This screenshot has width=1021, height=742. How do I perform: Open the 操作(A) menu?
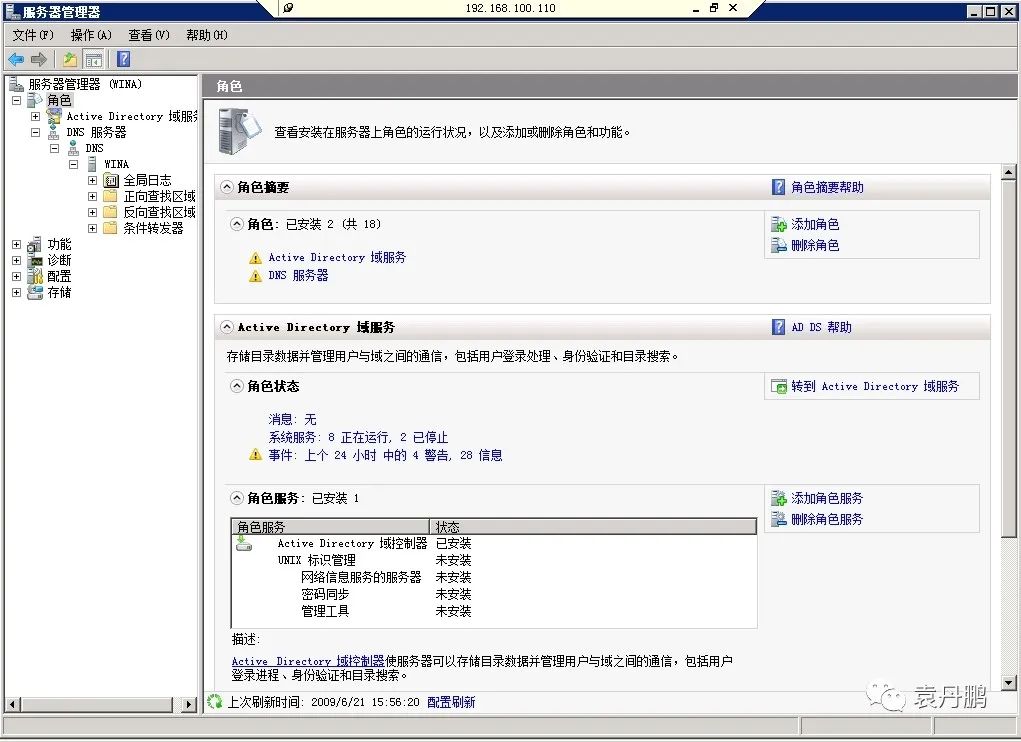(91, 35)
